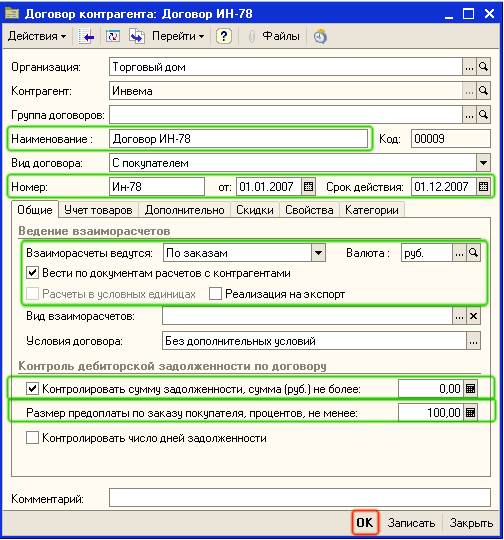
Task: Open calculator for debt sum 0,00
Action: (x=471, y=389)
